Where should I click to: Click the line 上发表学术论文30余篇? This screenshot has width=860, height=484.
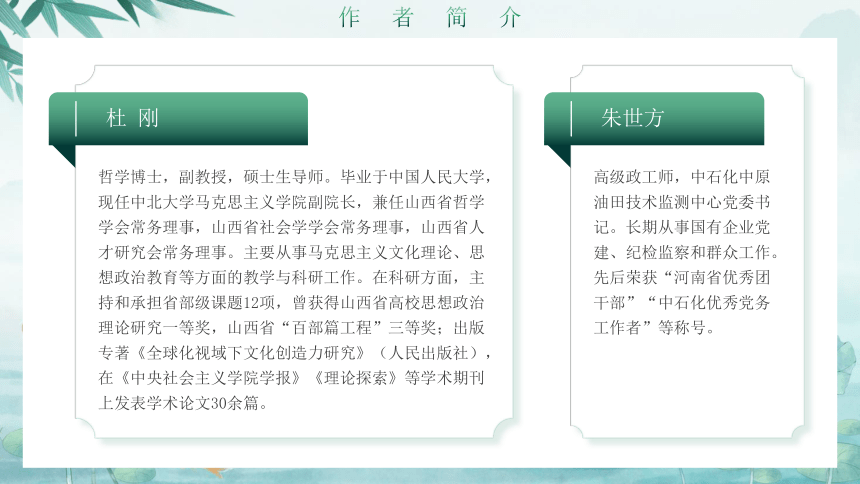click(x=184, y=403)
